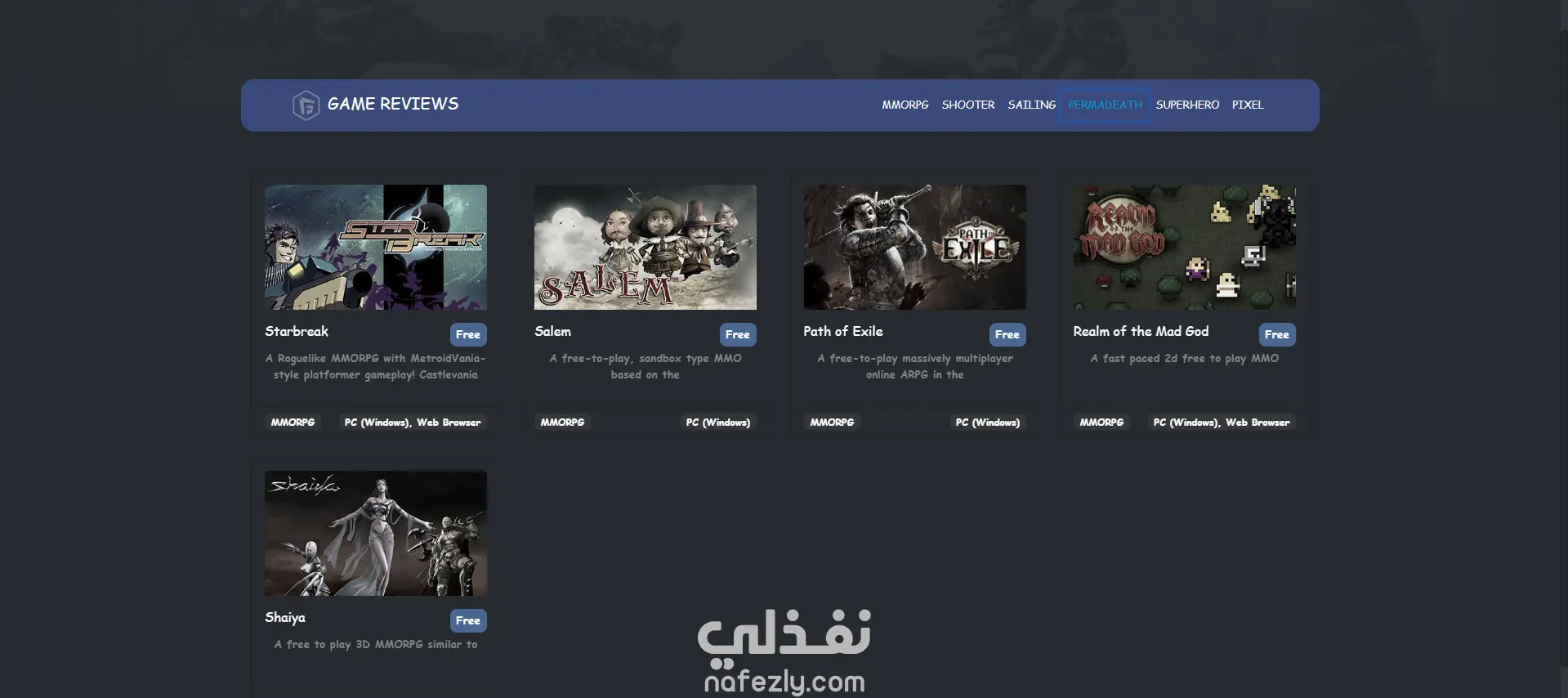Click the Realm of the Mad God title

tap(1141, 331)
